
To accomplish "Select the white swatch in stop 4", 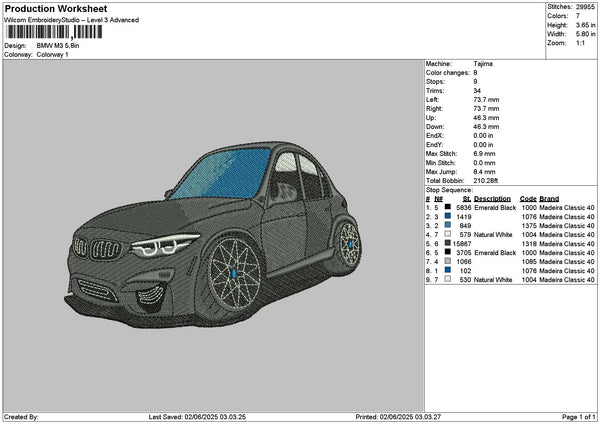I will [447, 234].
